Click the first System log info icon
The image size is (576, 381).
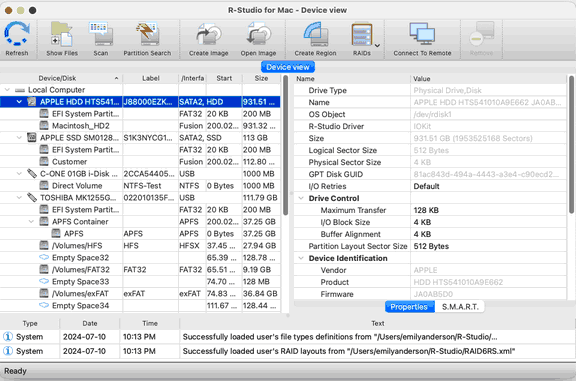click(8, 337)
